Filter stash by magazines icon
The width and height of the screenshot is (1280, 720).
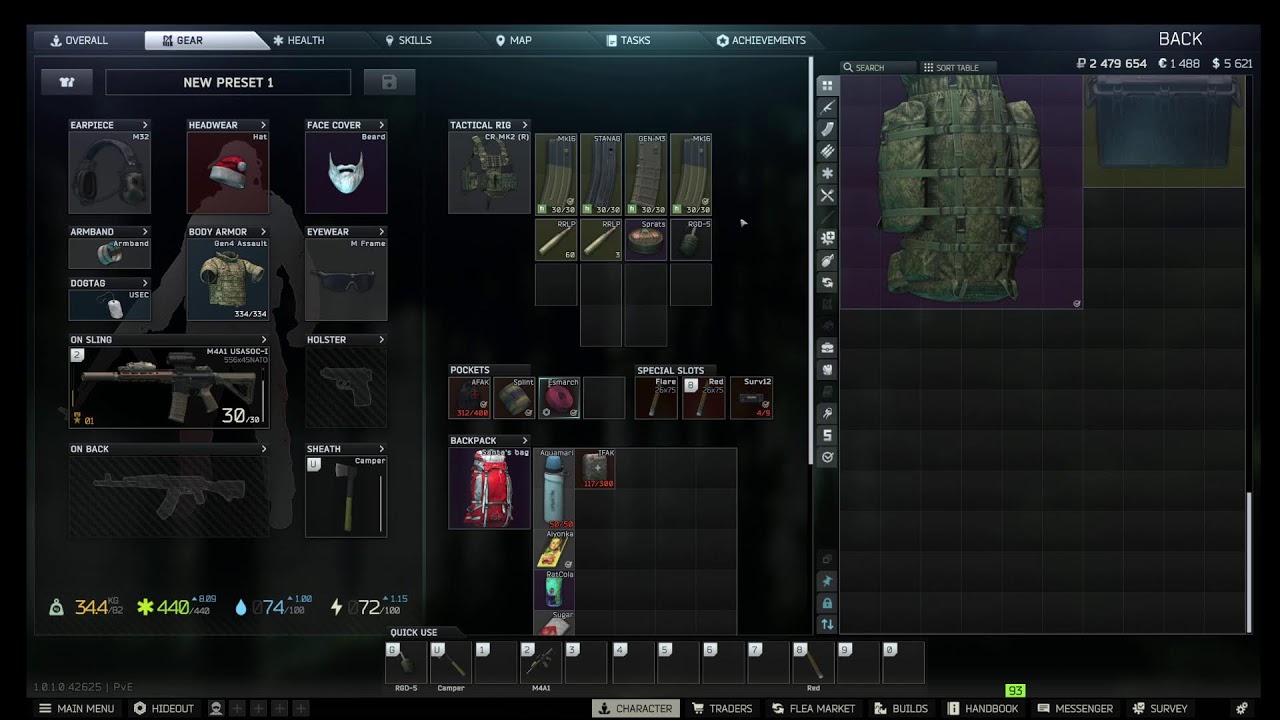(x=827, y=129)
